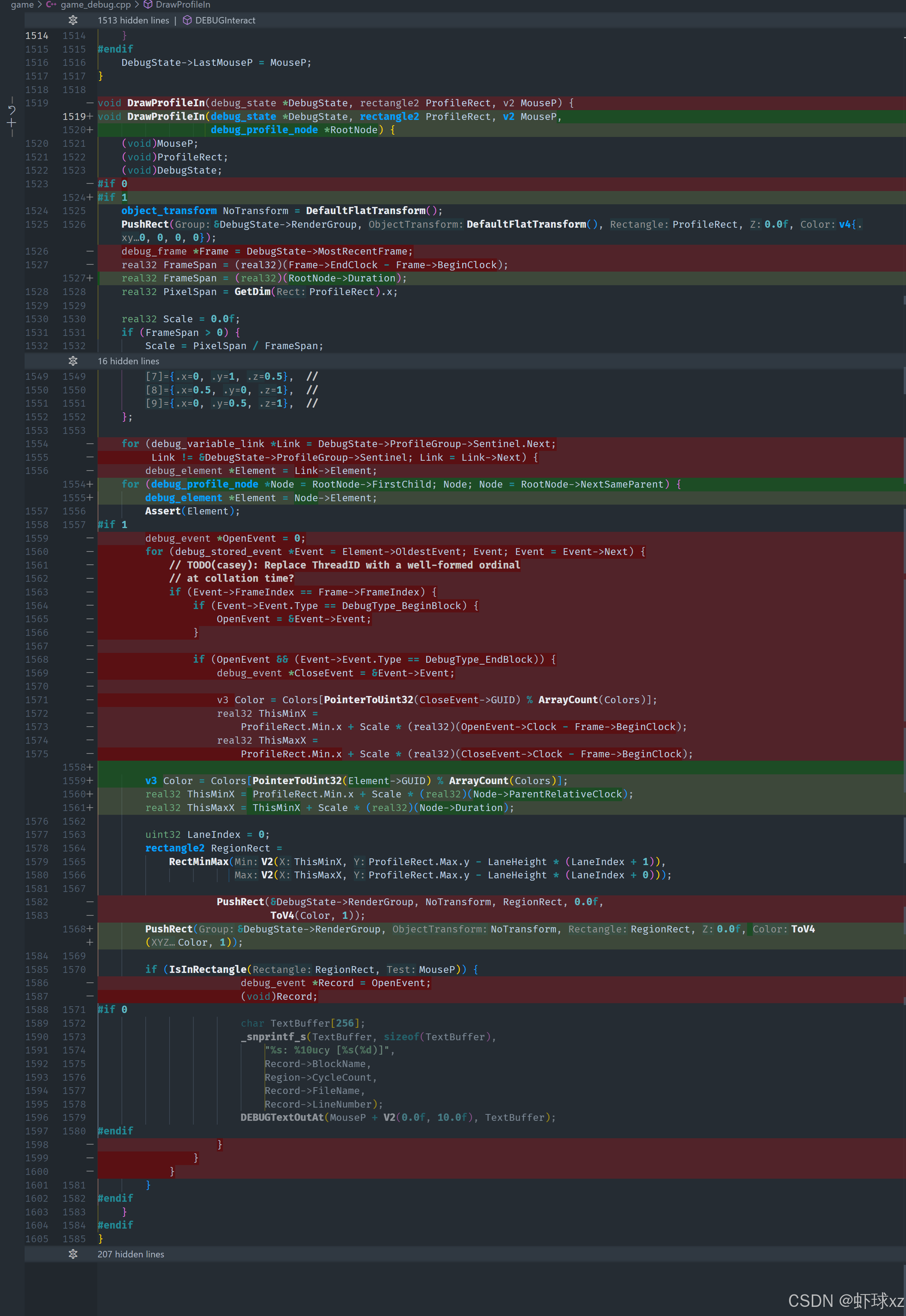Viewport: 906px width, 1316px height.
Task: Open the game folder breadcrumb
Action: pyautogui.click(x=22, y=5)
